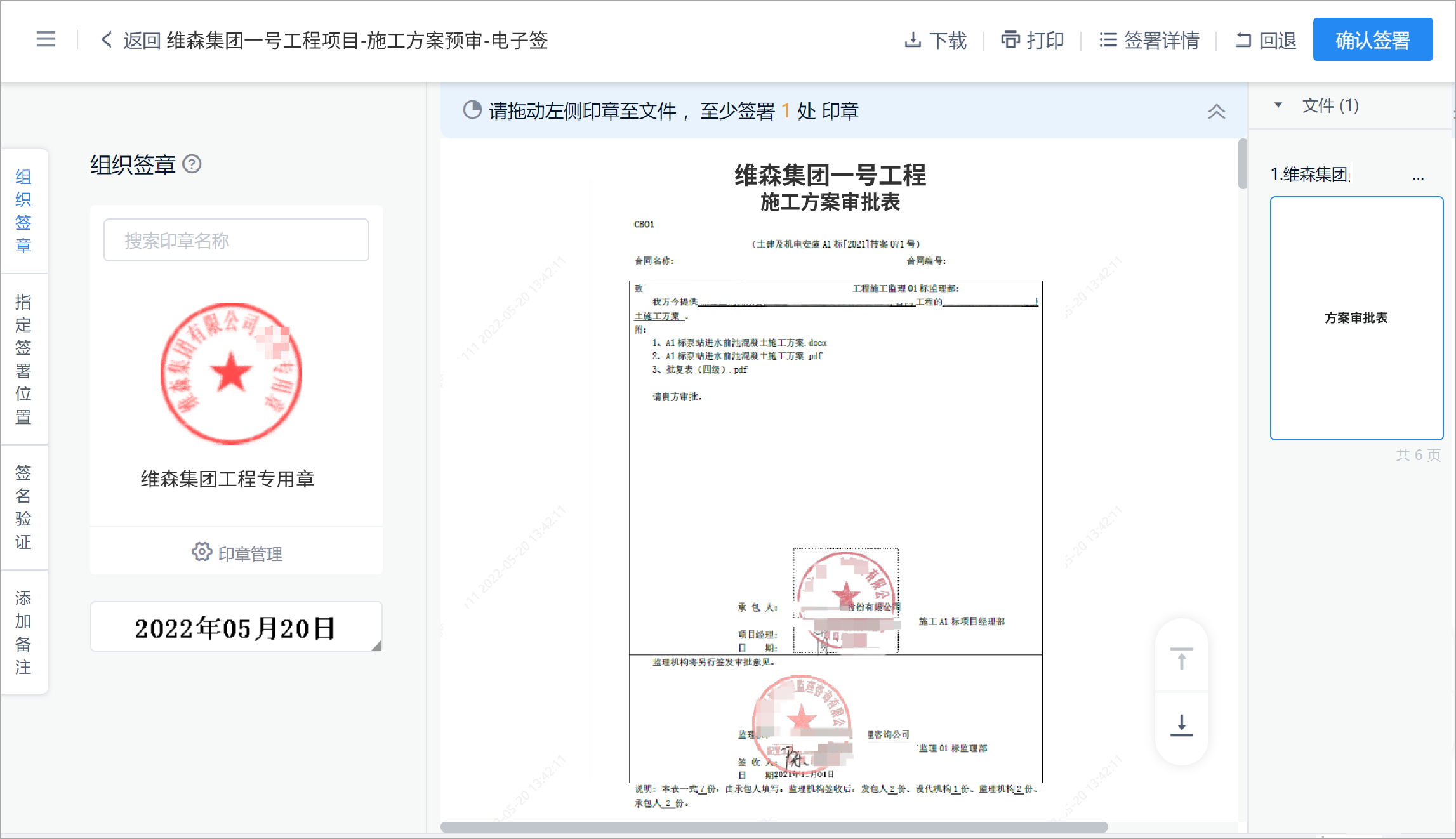Download the document via 下载
1456x839 pixels.
click(935, 40)
